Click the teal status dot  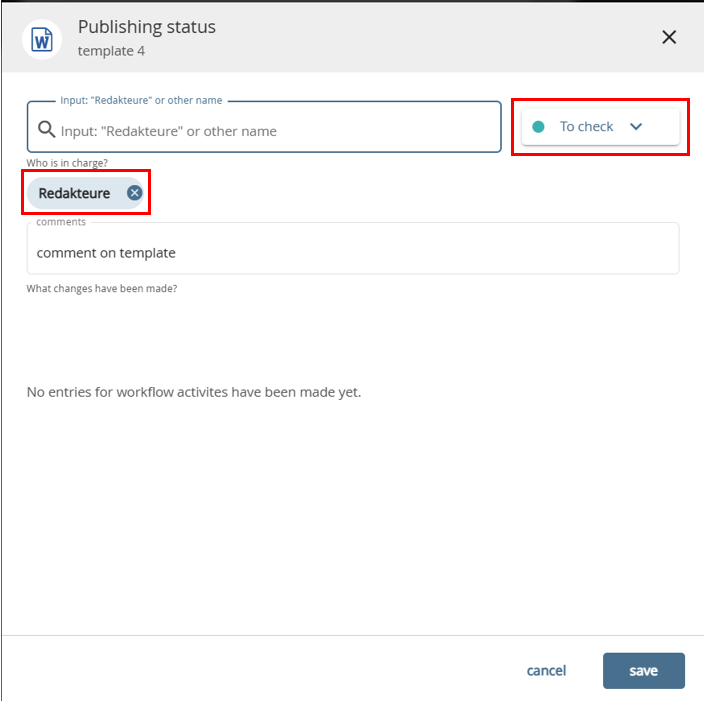point(539,127)
